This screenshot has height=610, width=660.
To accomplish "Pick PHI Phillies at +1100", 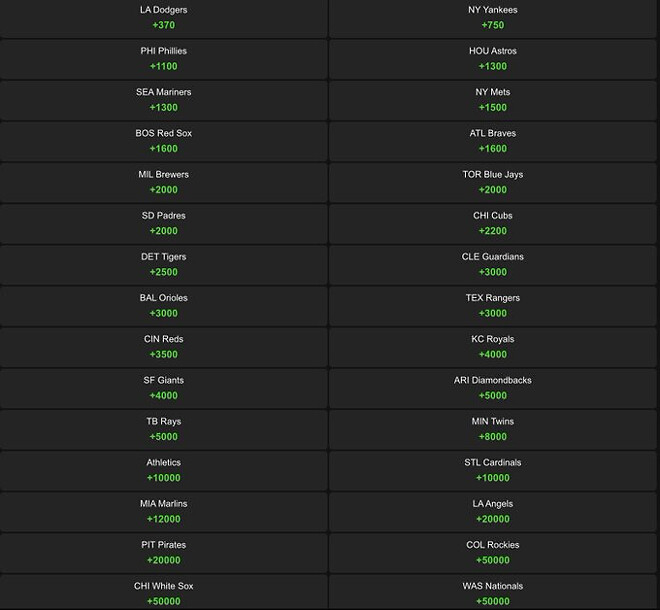I will [163, 59].
